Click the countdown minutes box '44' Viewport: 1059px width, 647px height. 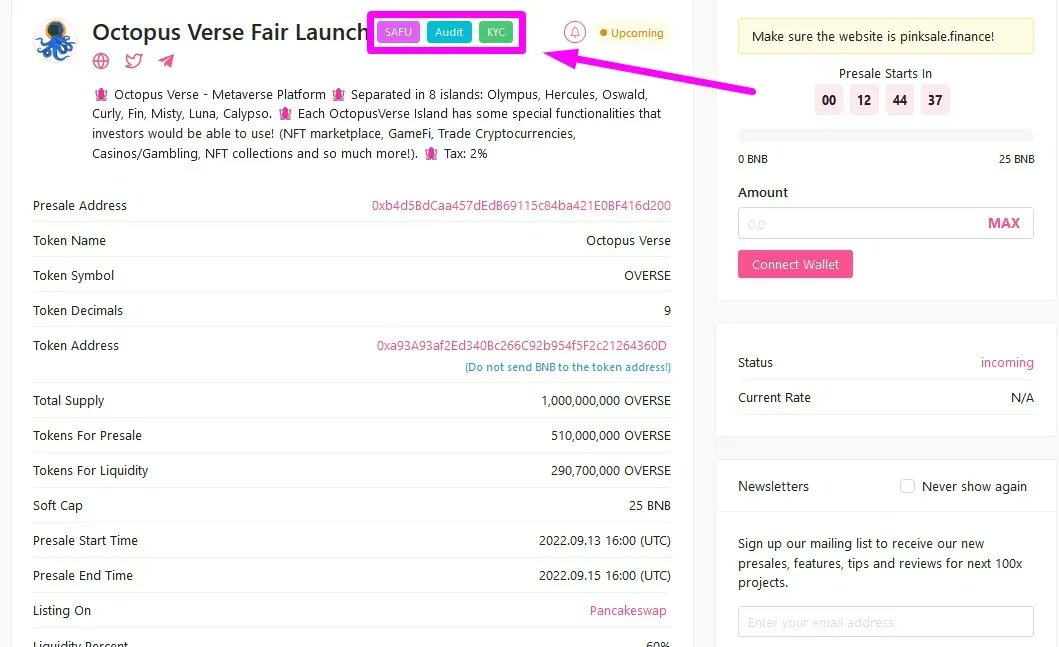tap(900, 100)
